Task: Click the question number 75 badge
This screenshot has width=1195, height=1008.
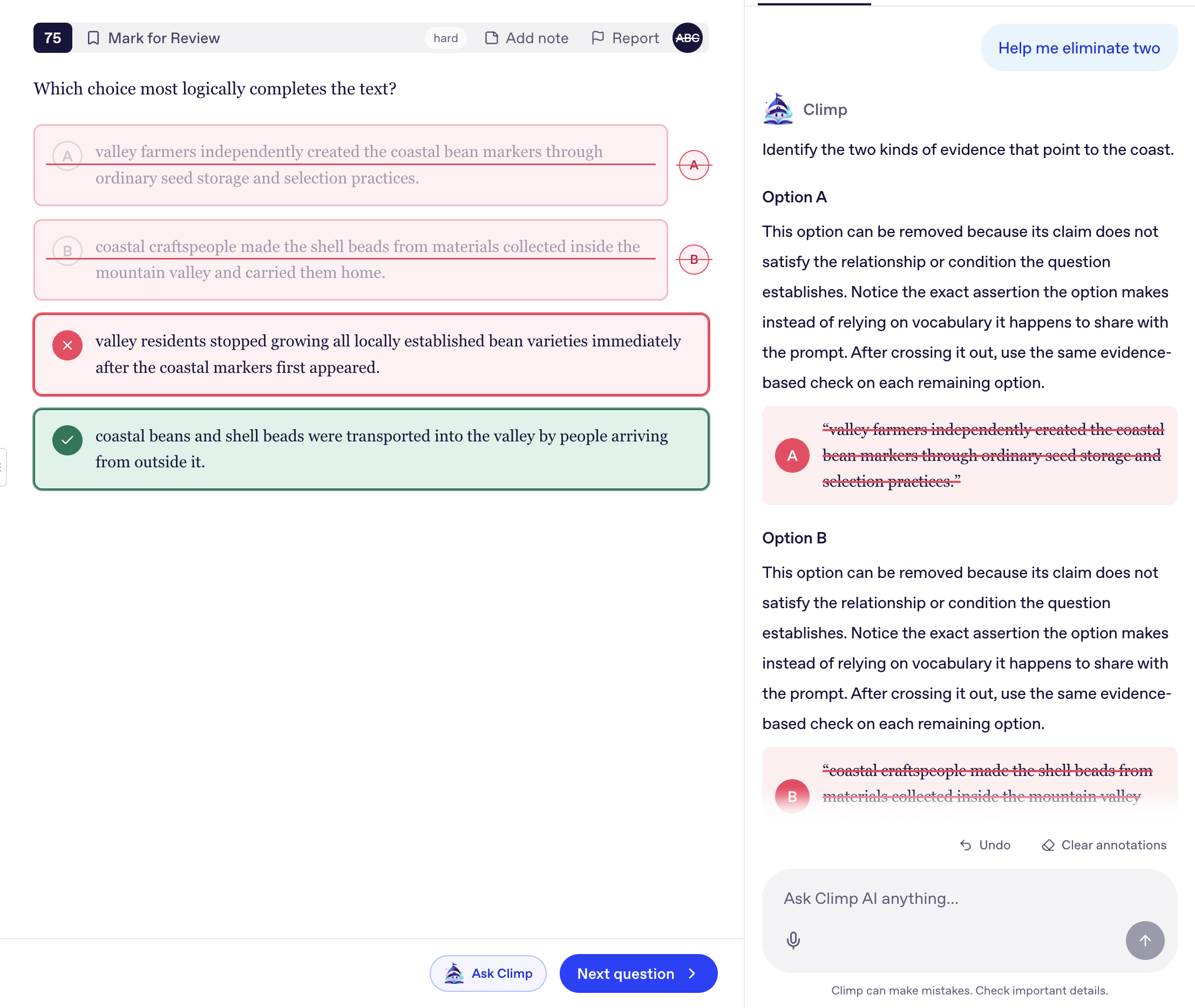Action: (x=52, y=38)
